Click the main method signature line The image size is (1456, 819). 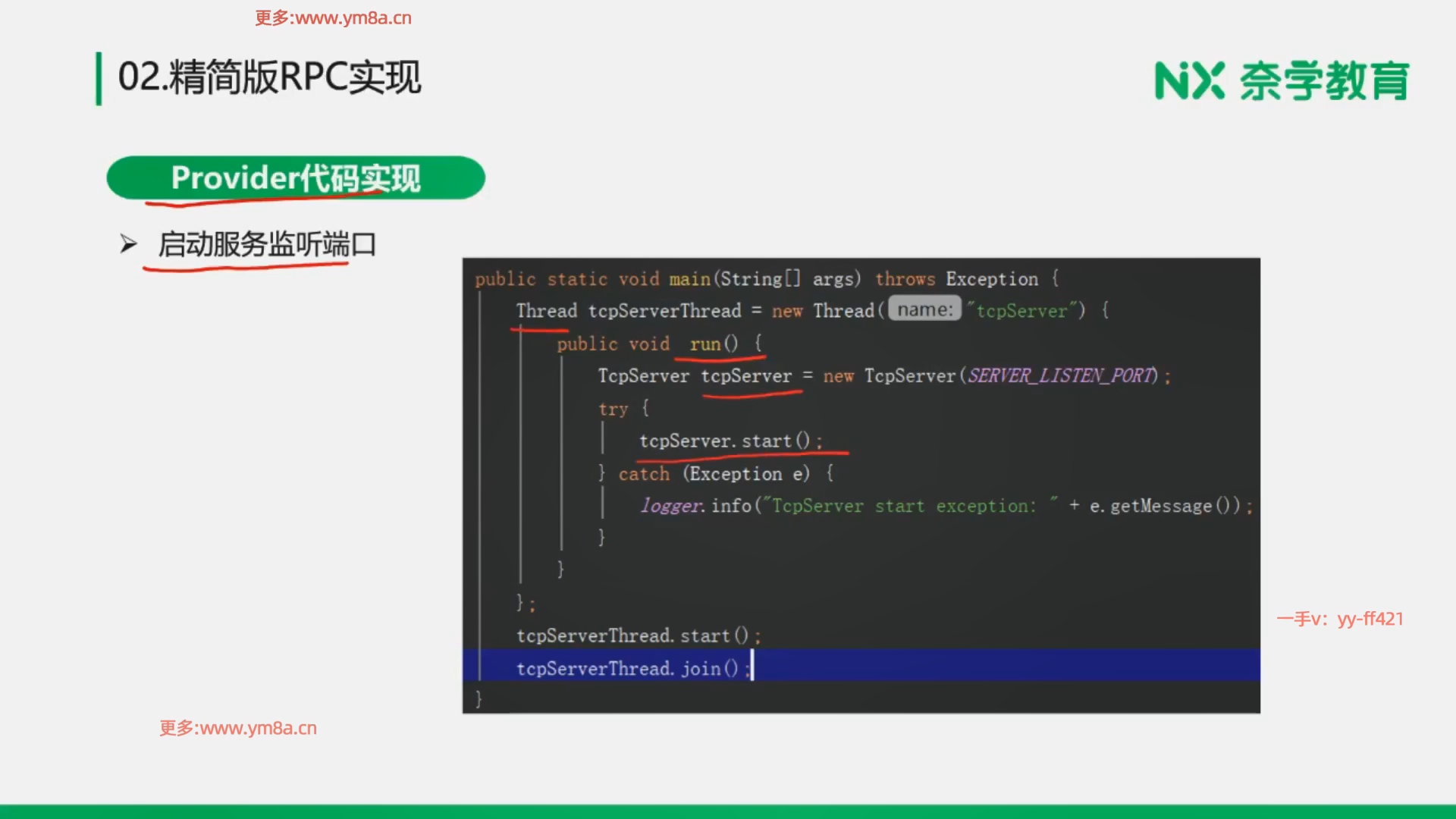coord(766,279)
